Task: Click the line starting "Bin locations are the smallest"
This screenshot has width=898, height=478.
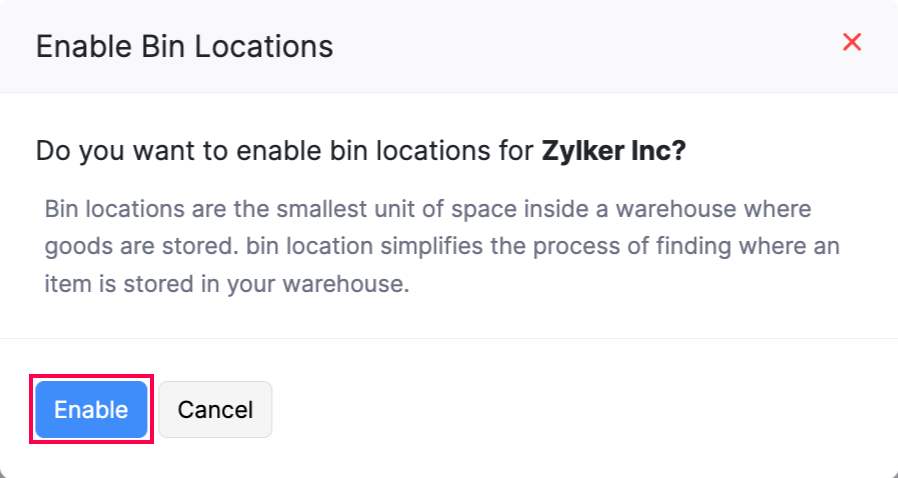Action: tap(427, 211)
